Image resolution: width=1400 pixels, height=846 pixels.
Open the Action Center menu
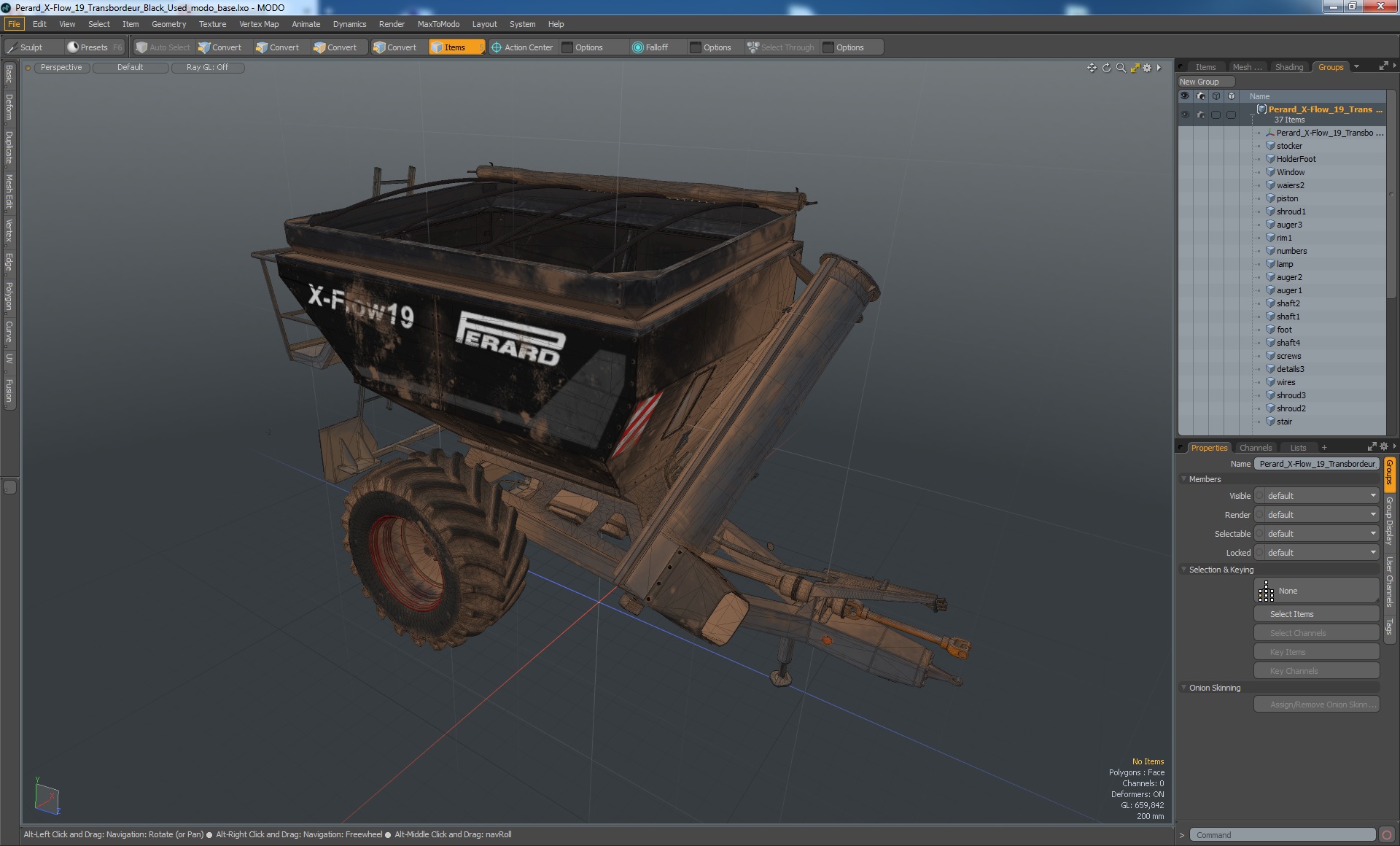pyautogui.click(x=522, y=47)
